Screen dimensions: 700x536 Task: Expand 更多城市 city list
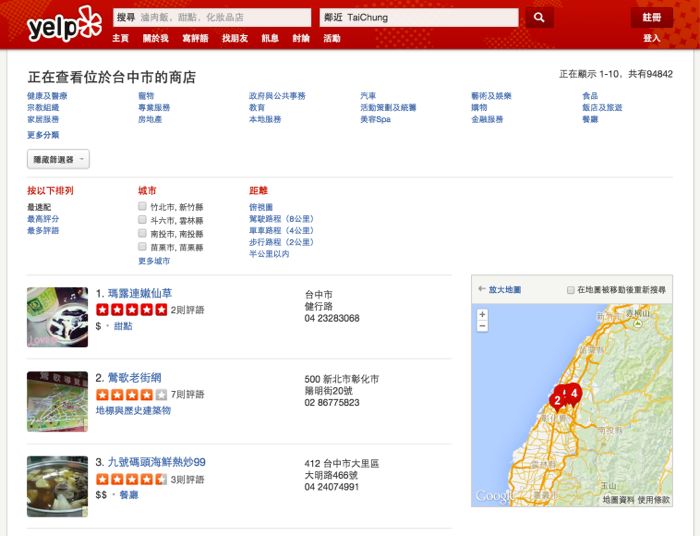click(154, 261)
